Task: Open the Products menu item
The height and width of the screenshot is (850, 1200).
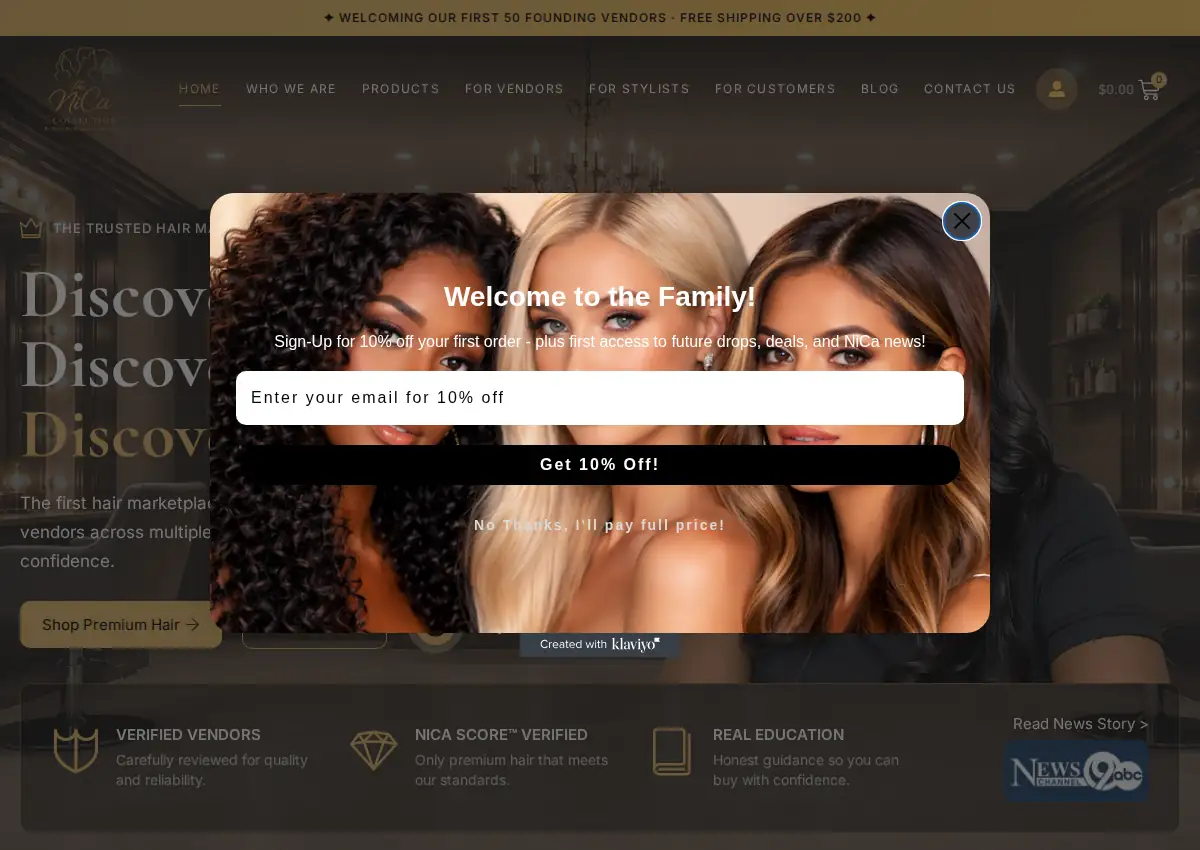Action: click(x=401, y=89)
